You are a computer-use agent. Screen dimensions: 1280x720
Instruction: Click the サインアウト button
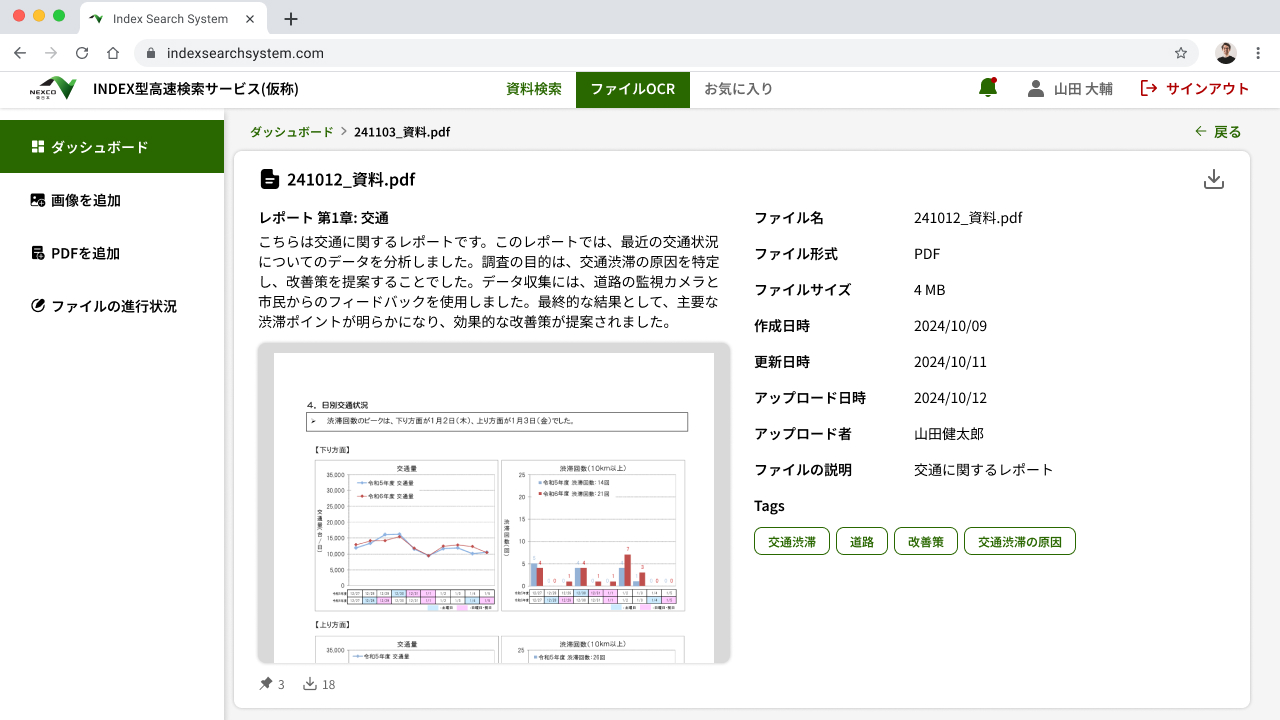tap(1195, 89)
